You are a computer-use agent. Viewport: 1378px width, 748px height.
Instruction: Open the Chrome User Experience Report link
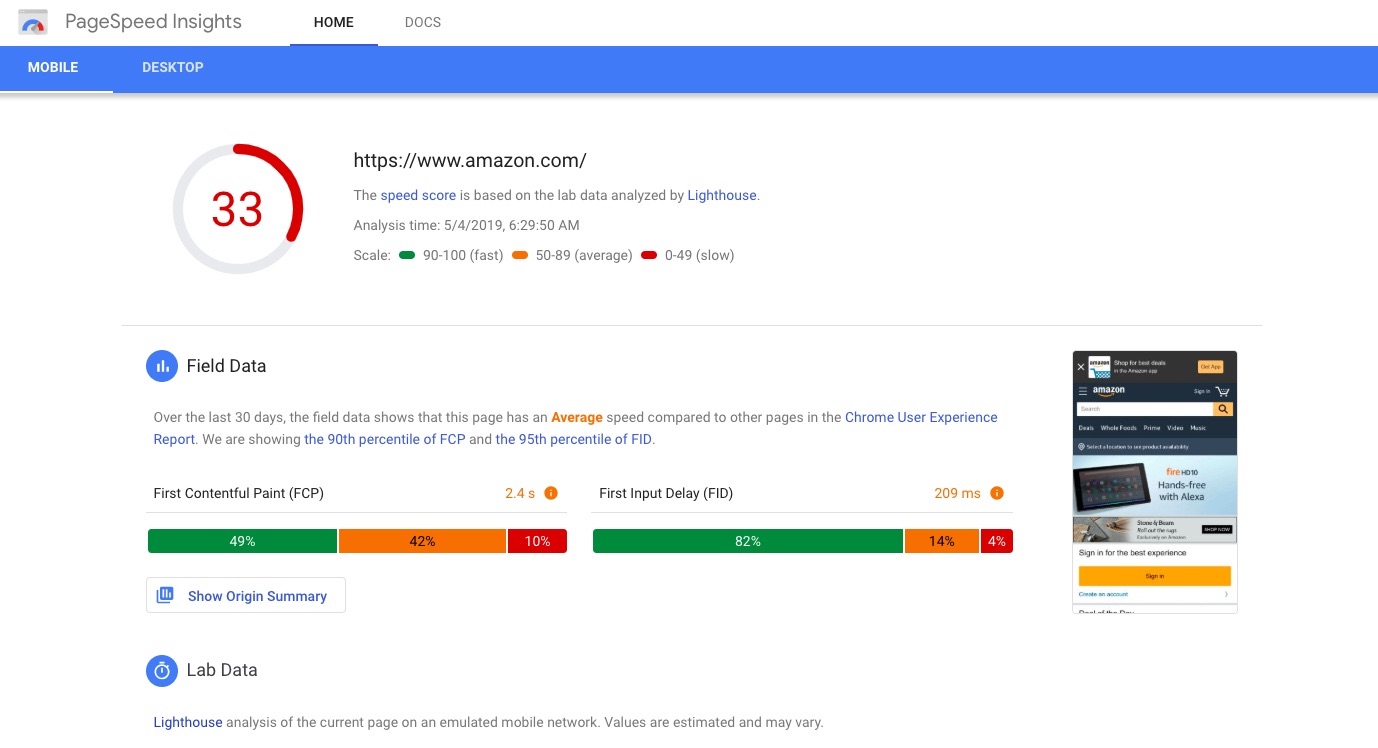tap(920, 417)
